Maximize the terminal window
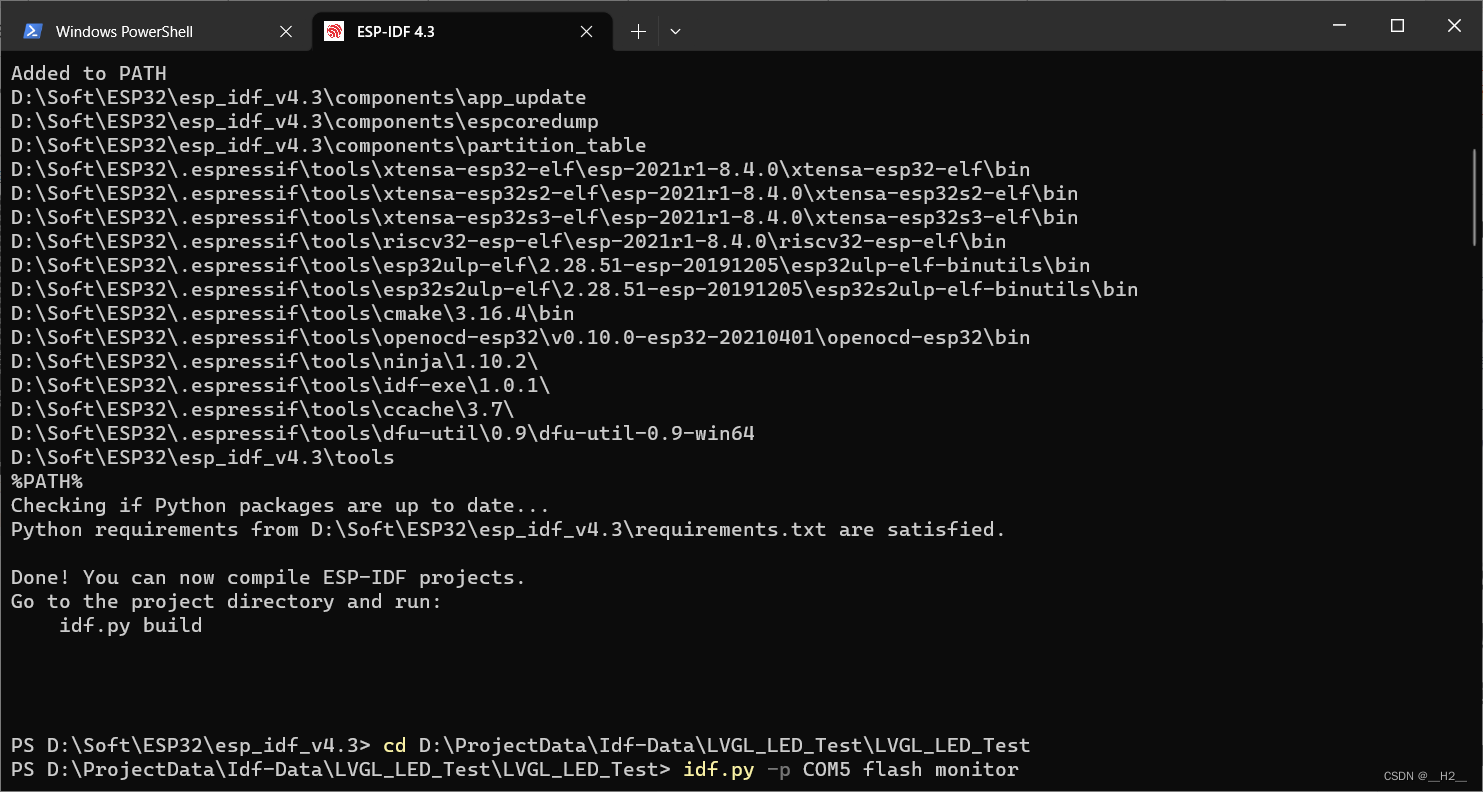 point(1397,26)
